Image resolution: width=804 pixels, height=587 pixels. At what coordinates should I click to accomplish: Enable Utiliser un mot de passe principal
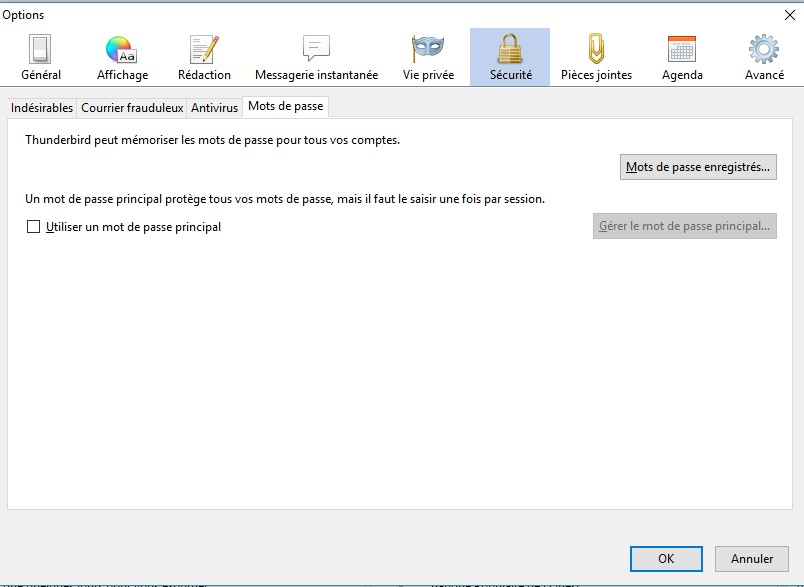pos(31,227)
